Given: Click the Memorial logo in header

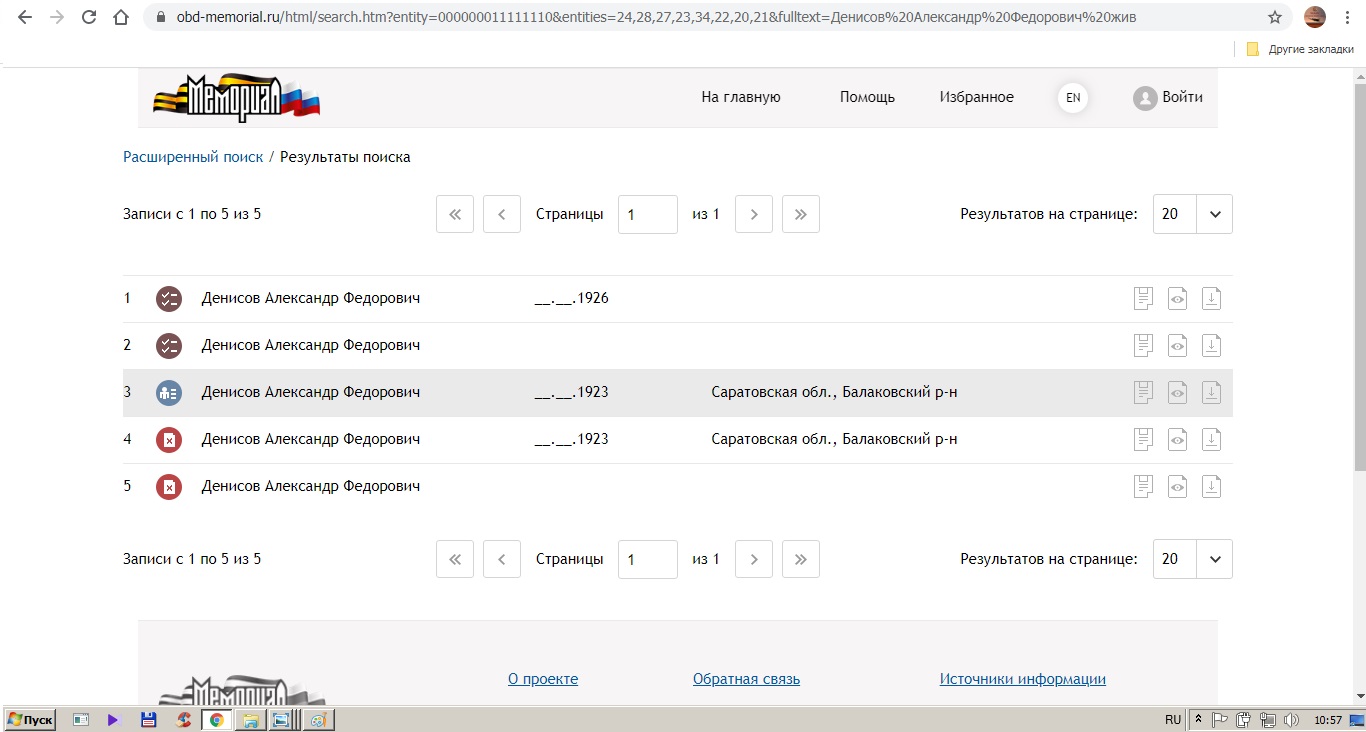Looking at the screenshot, I should [236, 98].
